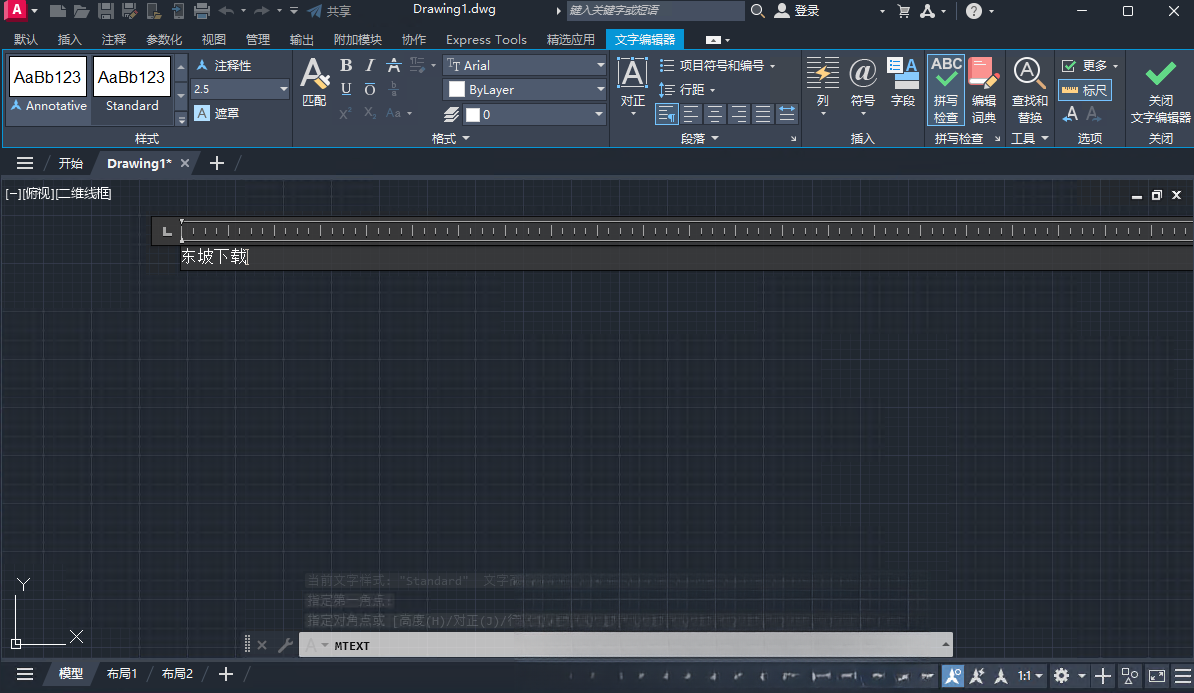Open the Columns tool
Image resolution: width=1194 pixels, height=693 pixels.
822,85
